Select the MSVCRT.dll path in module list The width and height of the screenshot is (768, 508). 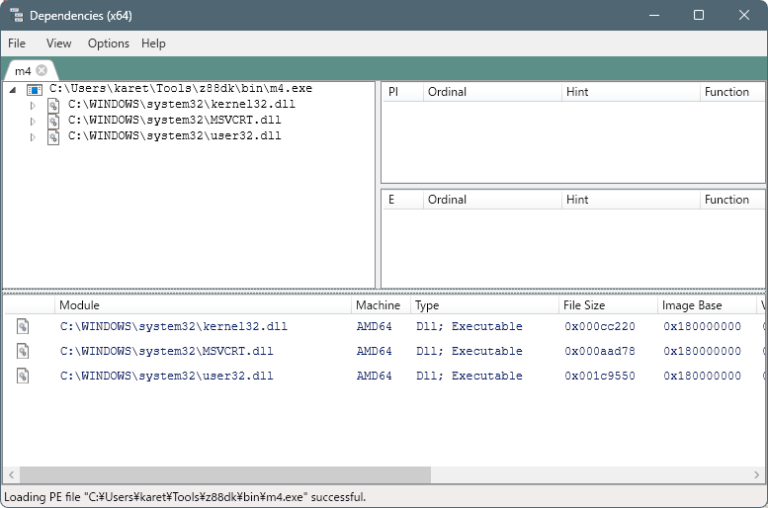tap(166, 352)
